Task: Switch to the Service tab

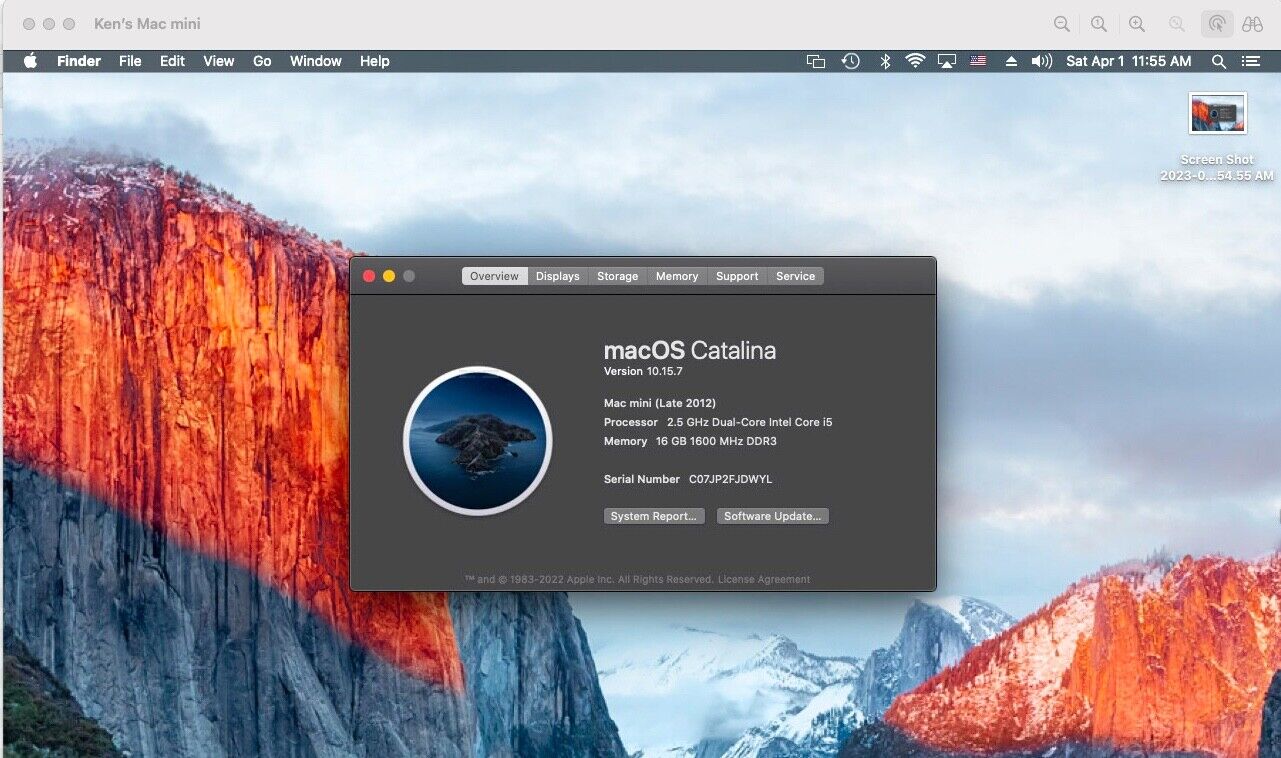Action: click(x=795, y=276)
